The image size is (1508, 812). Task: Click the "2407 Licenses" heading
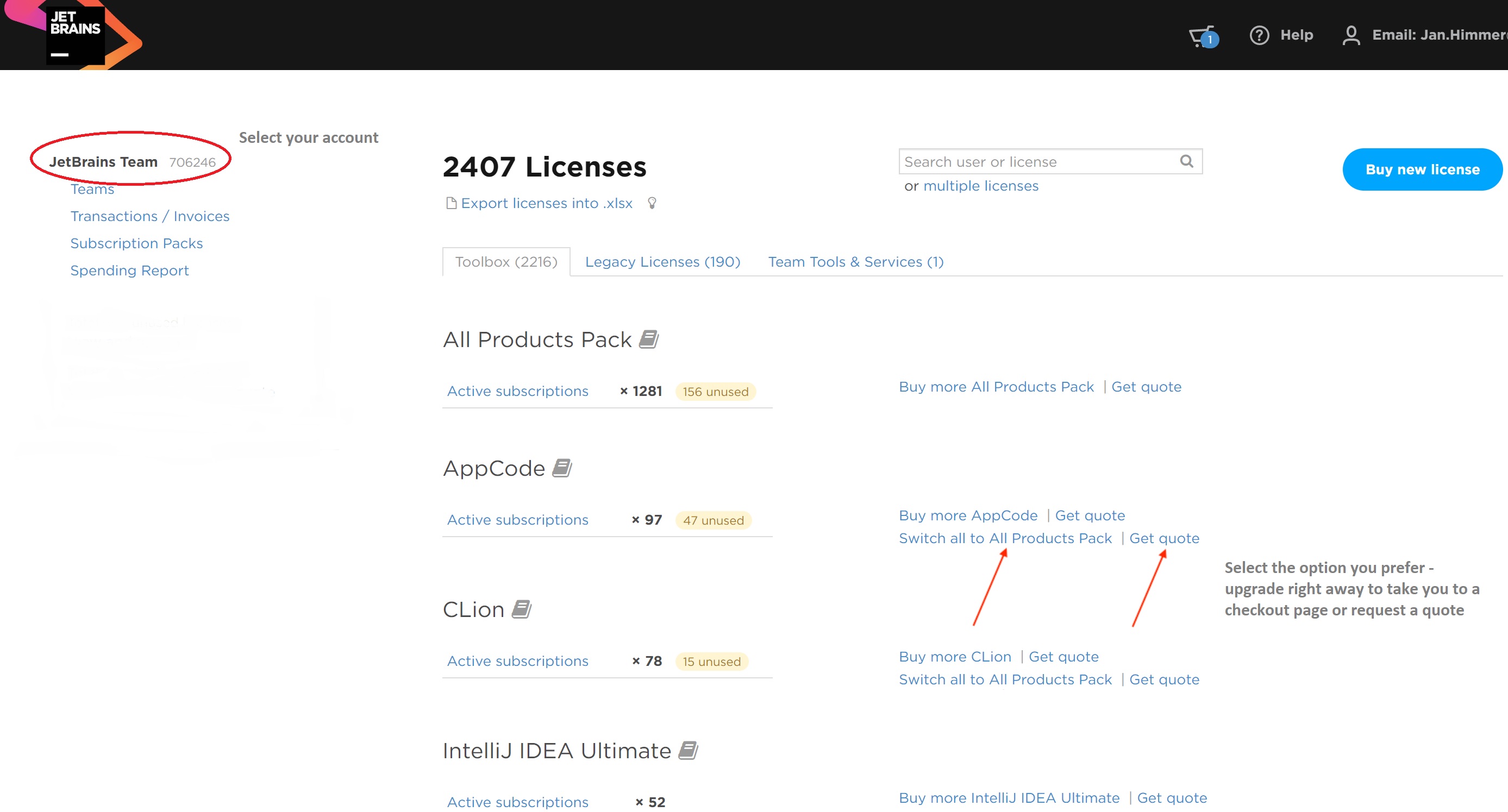[545, 167]
